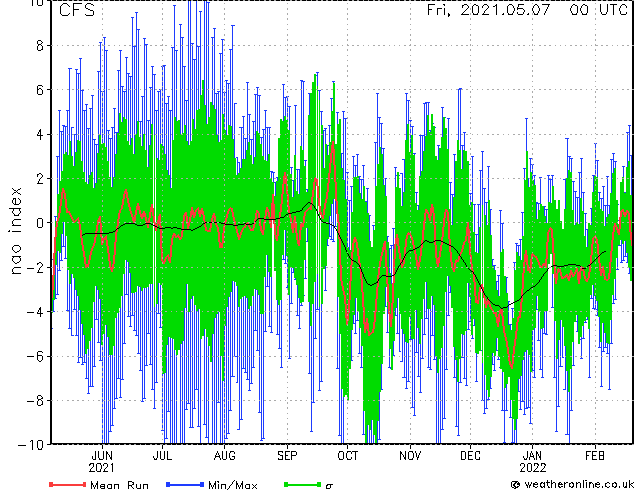Click the y-axis value -2

point(35,267)
